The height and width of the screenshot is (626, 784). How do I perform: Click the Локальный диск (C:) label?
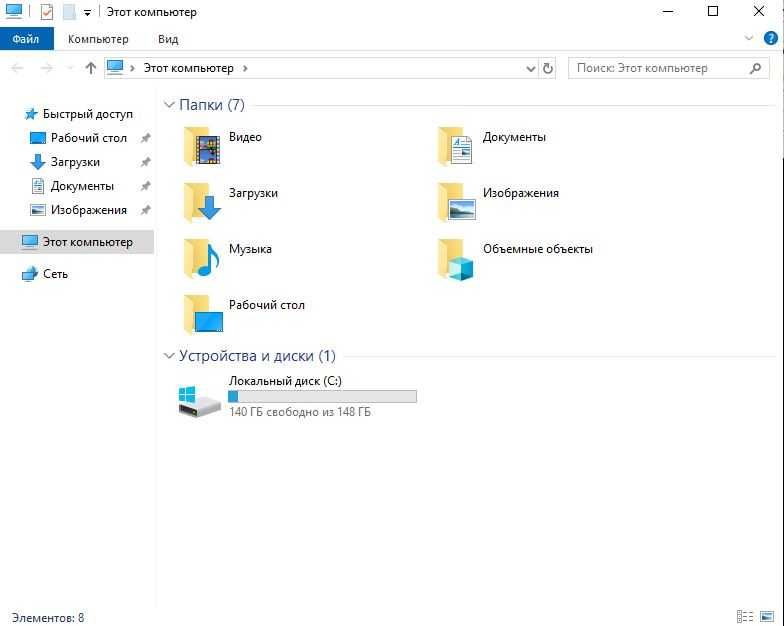coord(285,381)
